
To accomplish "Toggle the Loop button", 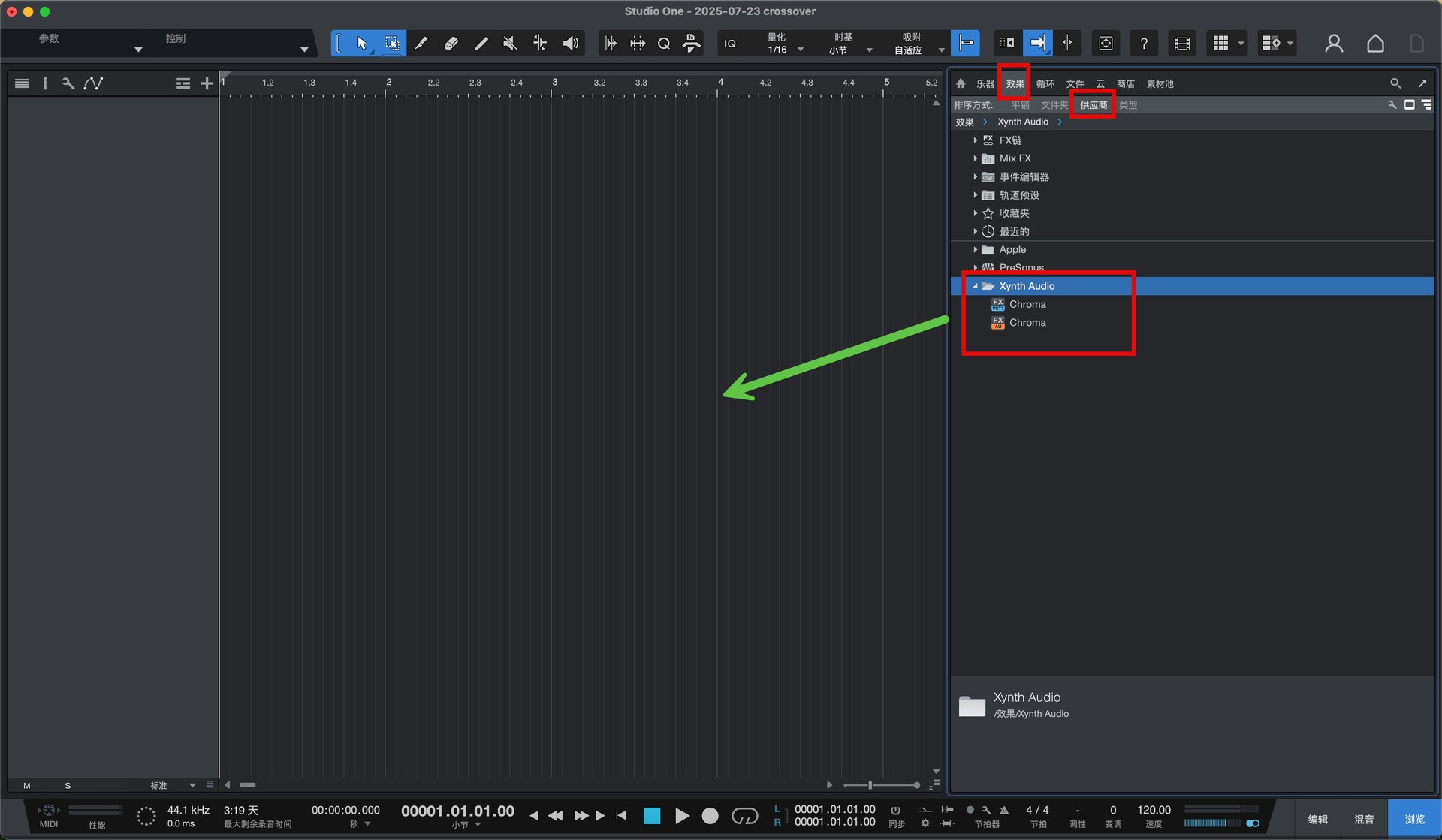I will pyautogui.click(x=744, y=816).
